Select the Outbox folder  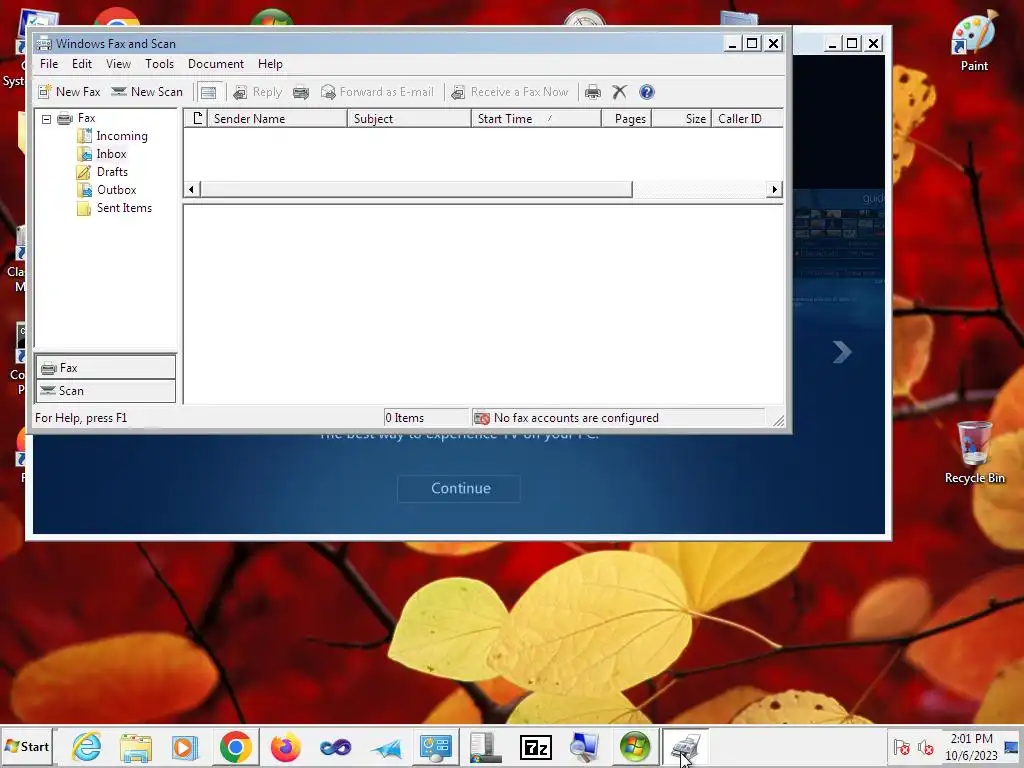click(x=116, y=190)
